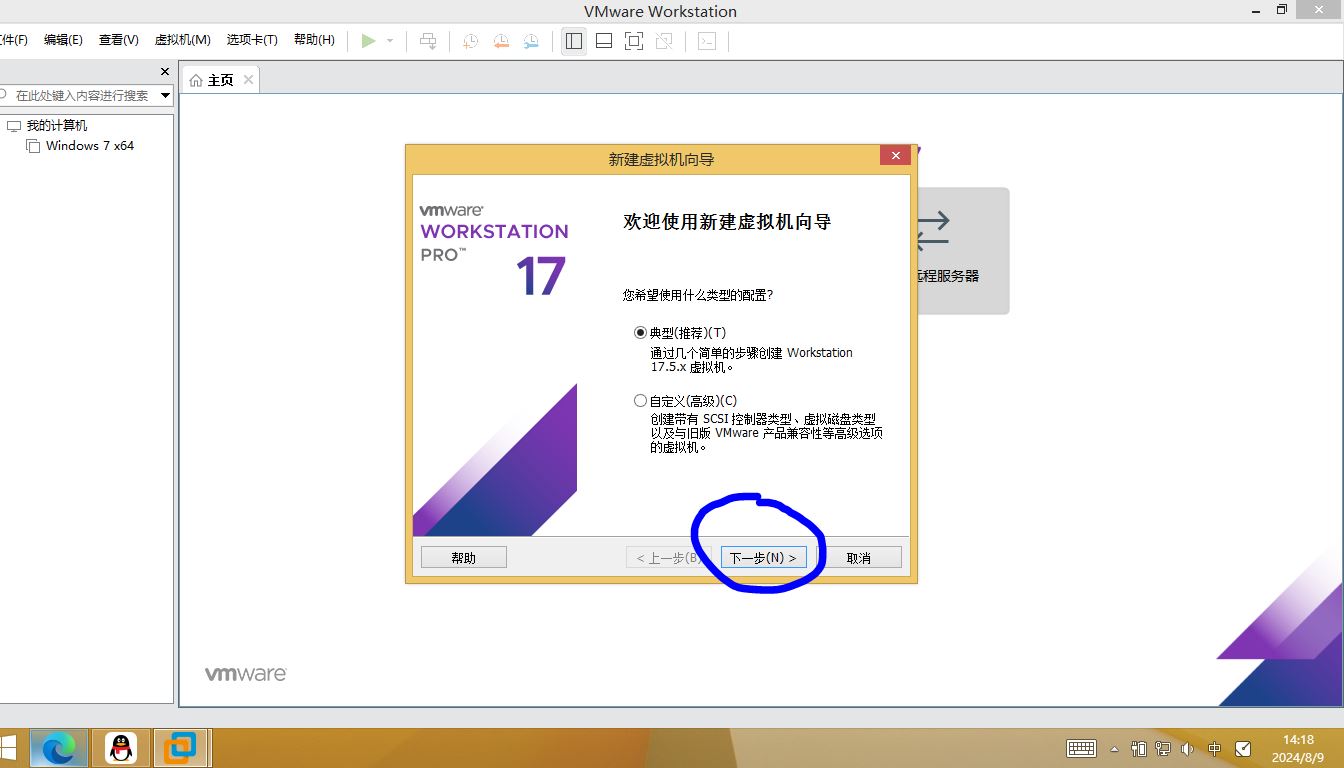Show hidden system tray icons
Screen dimensions: 1344x768
pos(1115,748)
